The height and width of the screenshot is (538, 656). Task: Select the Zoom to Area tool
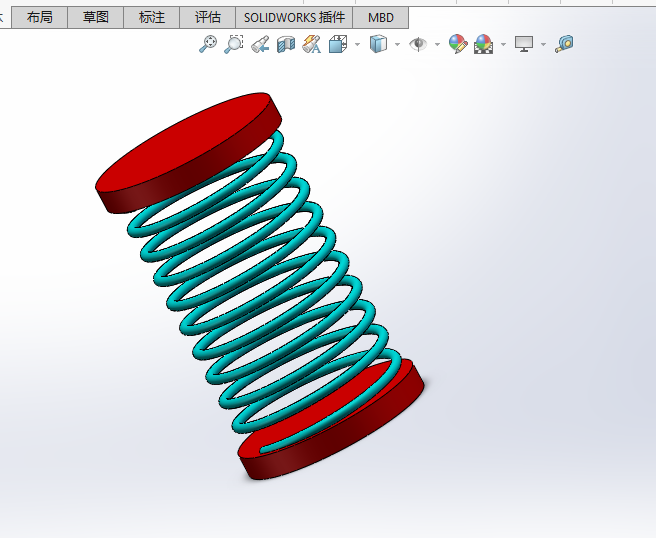tap(234, 44)
